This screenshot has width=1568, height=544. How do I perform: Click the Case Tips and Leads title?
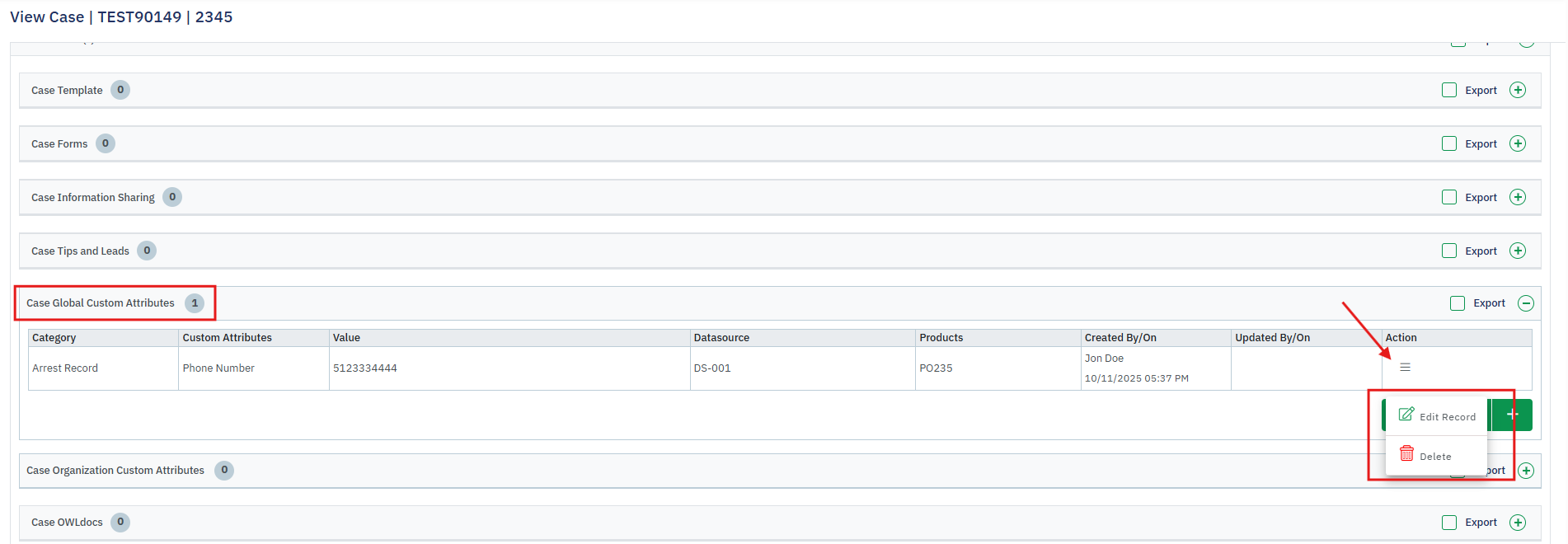80,251
